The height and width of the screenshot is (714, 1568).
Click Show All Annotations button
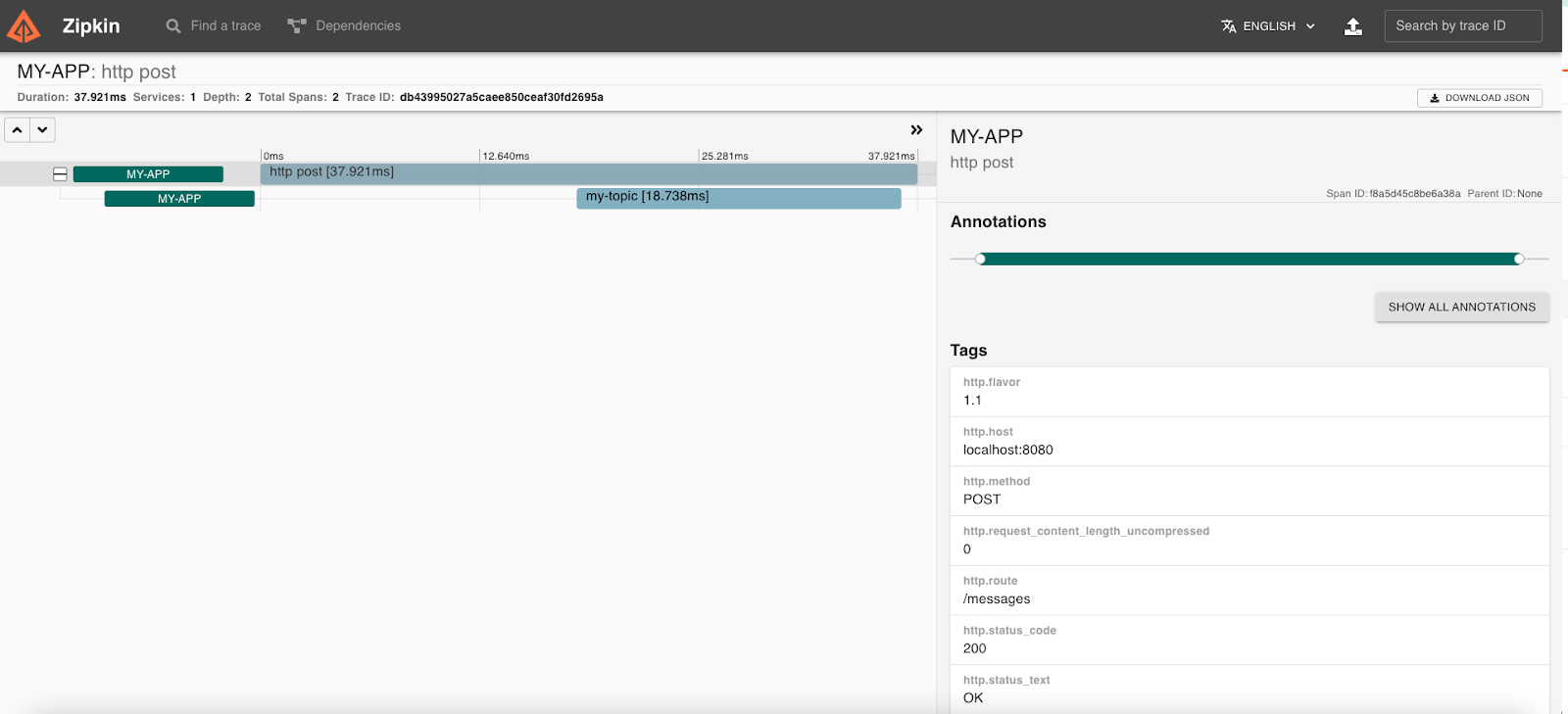click(1462, 307)
